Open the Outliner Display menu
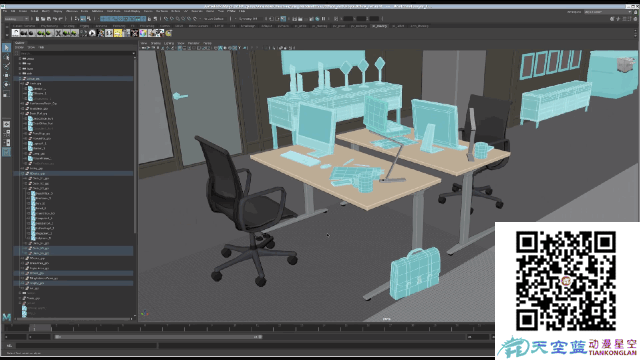Screen dimensions: 640x360 tap(19, 47)
